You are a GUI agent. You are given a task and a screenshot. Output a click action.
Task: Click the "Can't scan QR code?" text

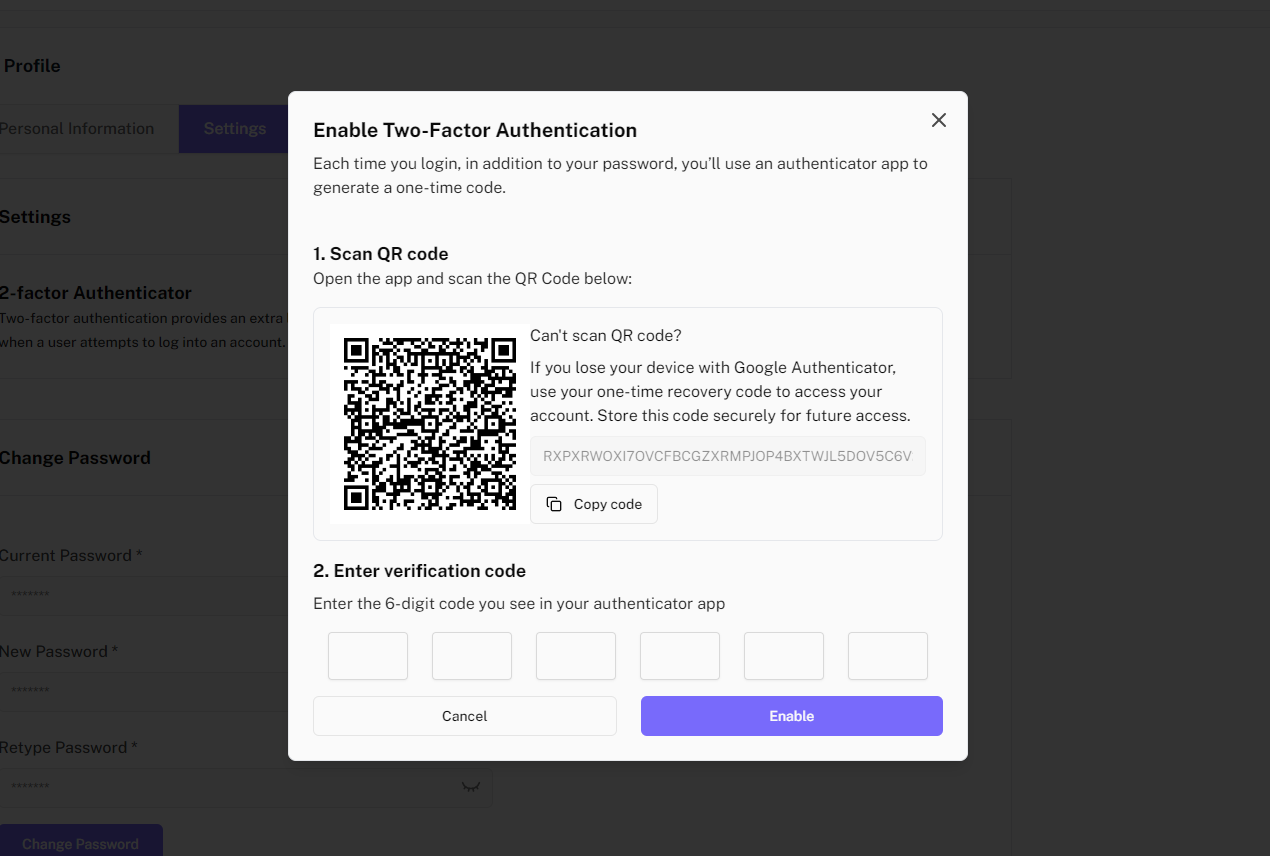coord(605,335)
